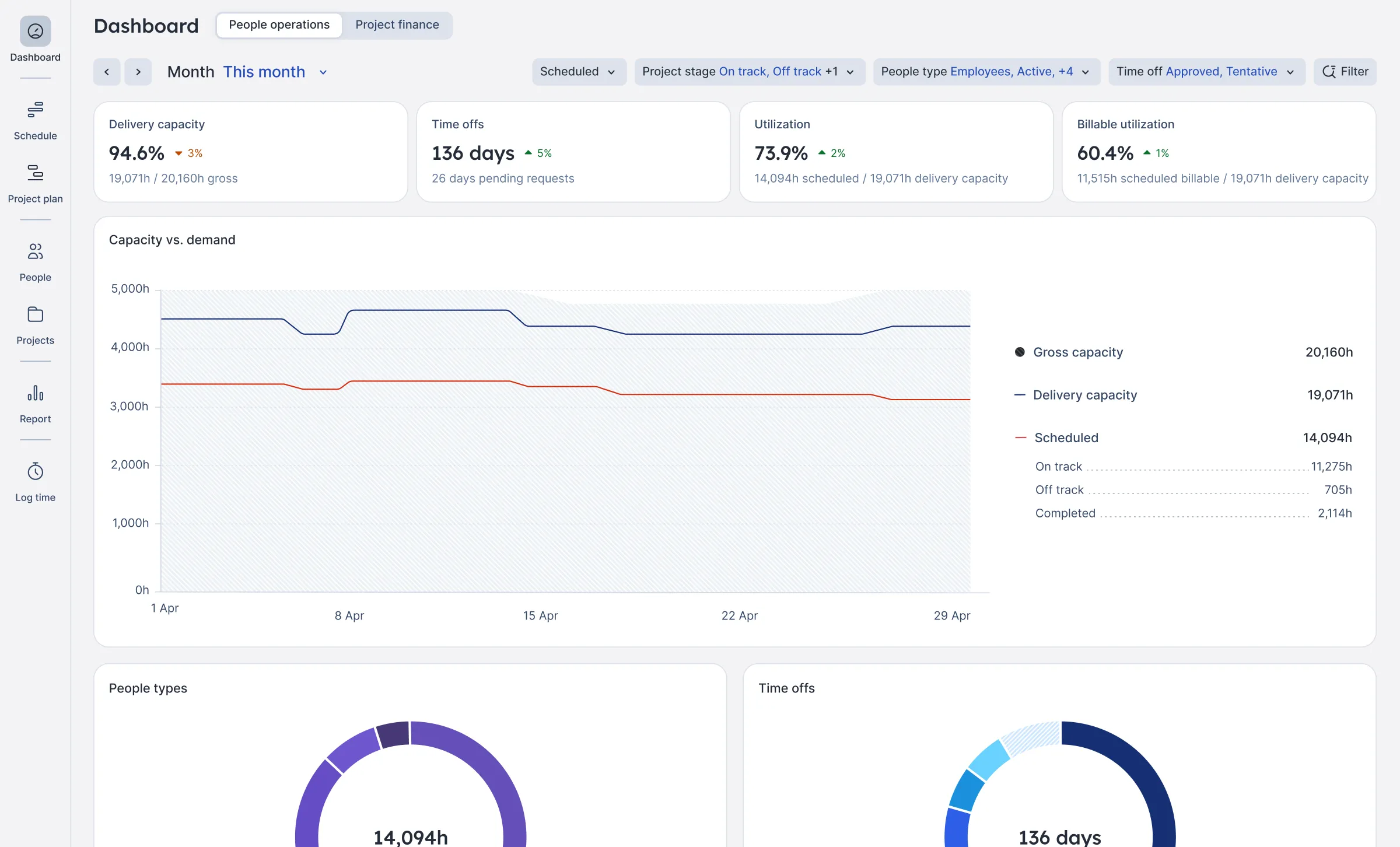
Task: Open the People type filter dropdown
Action: tap(985, 71)
